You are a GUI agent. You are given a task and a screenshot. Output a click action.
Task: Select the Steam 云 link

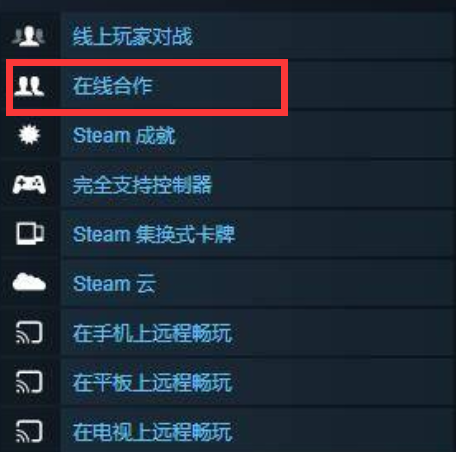pyautogui.click(x=114, y=283)
